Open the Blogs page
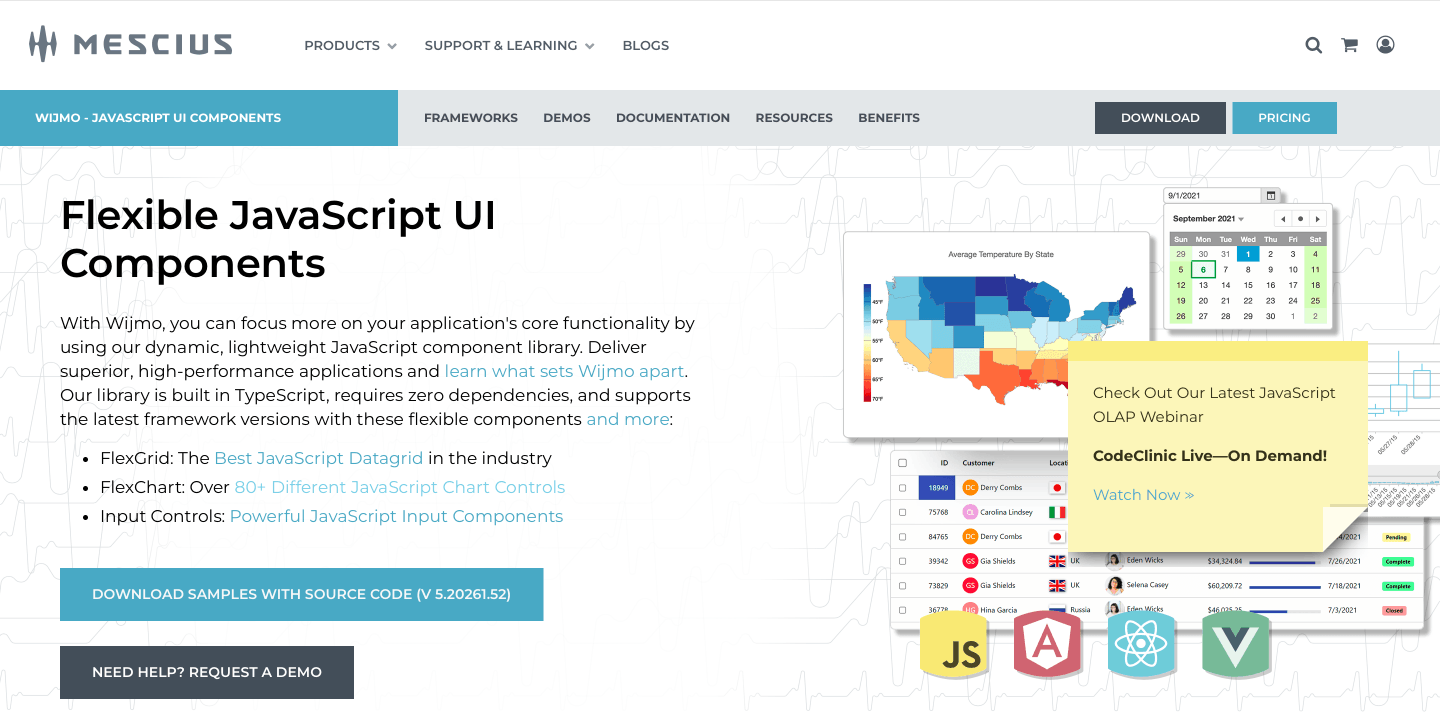The height and width of the screenshot is (720, 1440). 646,45
